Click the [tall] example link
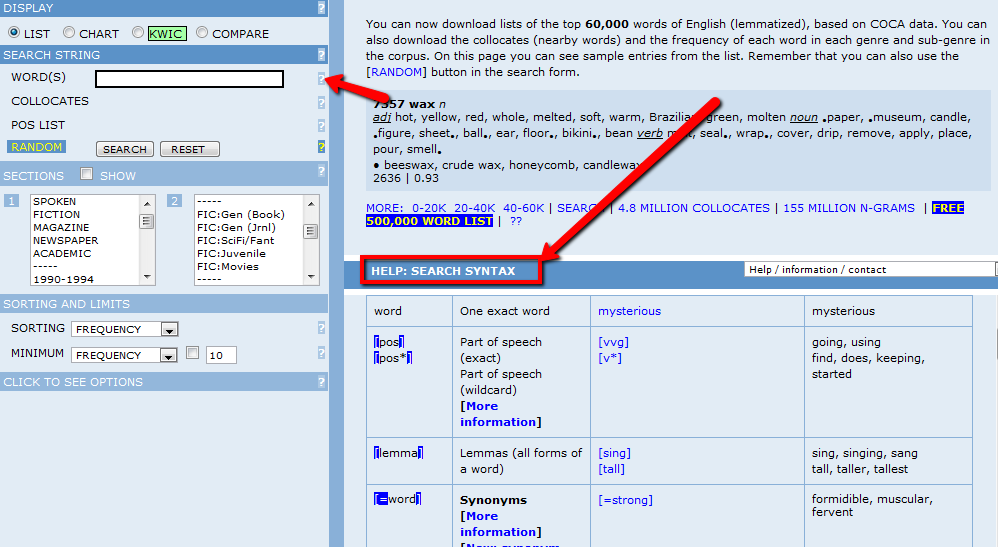998x547 pixels. [x=612, y=469]
